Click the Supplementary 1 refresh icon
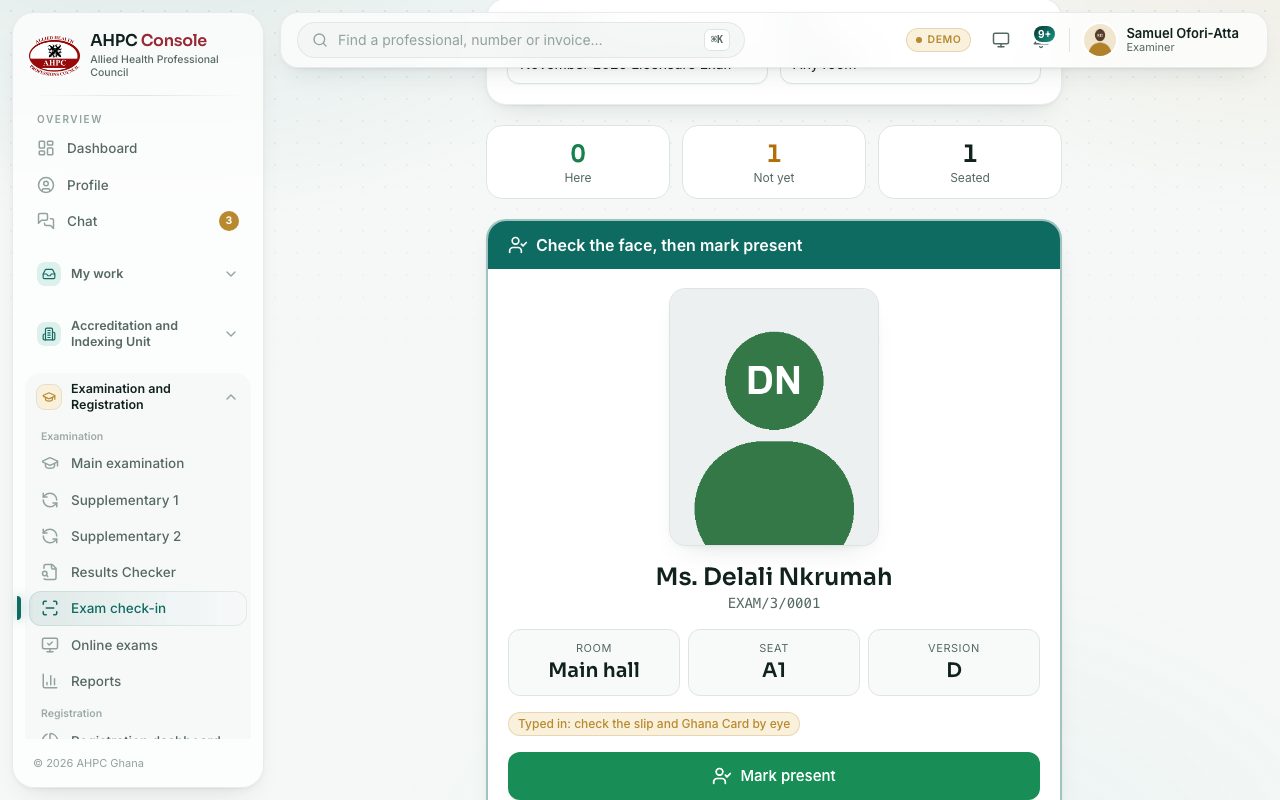This screenshot has width=1280, height=800. click(50, 500)
